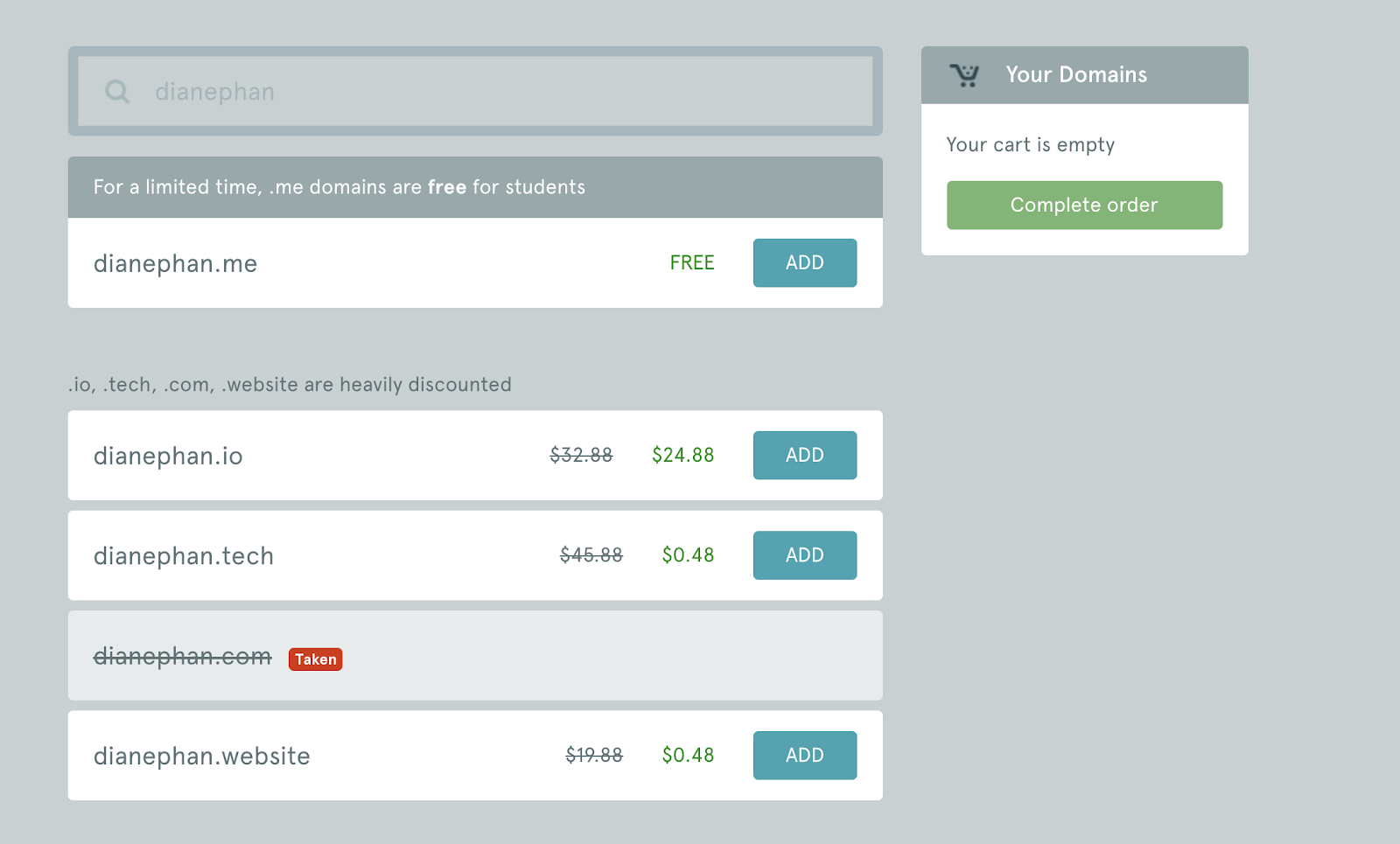Click the green Complete order button
The image size is (1400, 844).
coord(1084,206)
